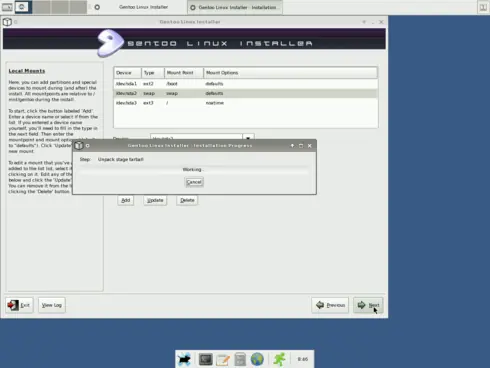Viewport: 490px width, 368px height.
Task: Cancel the stage tarball unpacking
Action: coord(194,182)
